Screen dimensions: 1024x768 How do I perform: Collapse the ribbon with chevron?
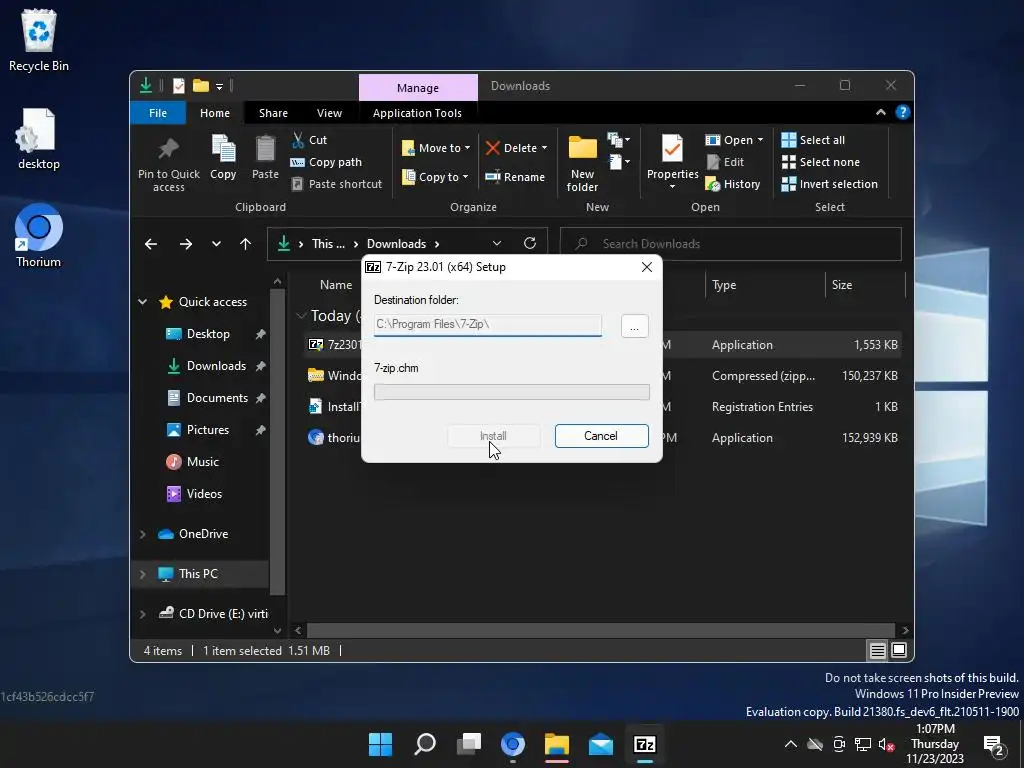tap(880, 112)
